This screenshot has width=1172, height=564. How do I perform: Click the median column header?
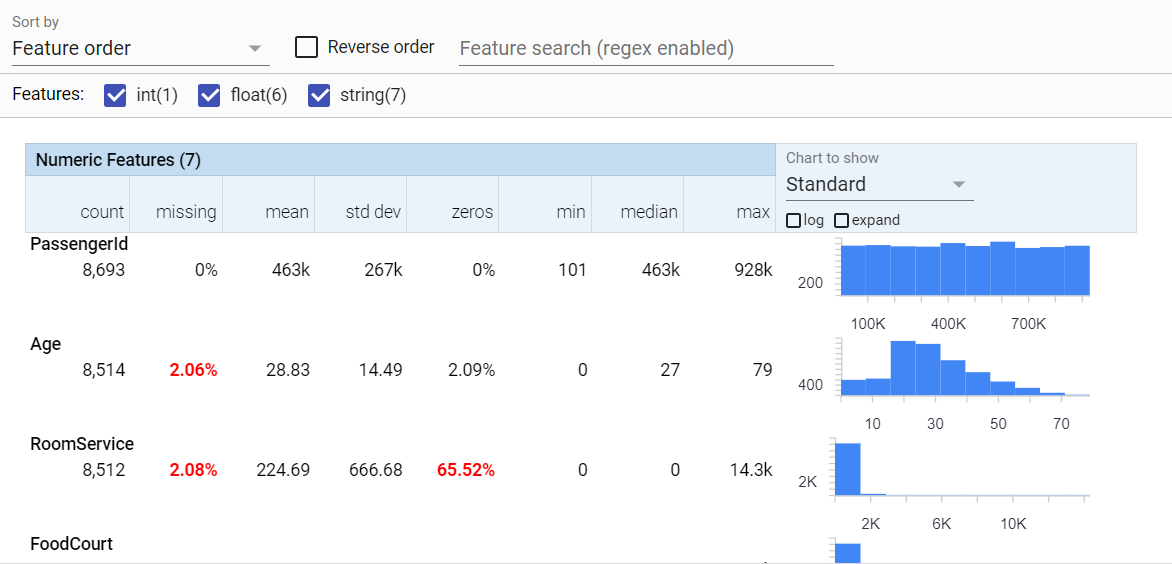649,212
